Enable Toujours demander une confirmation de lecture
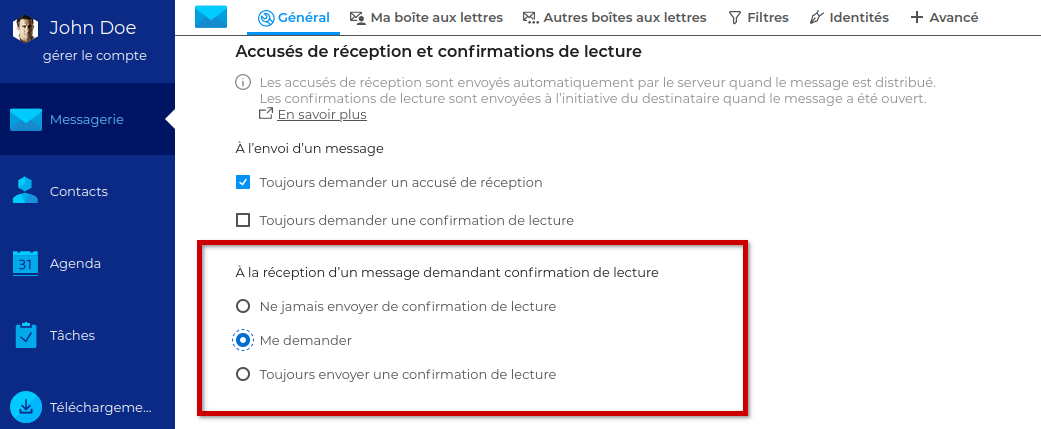 click(x=243, y=219)
